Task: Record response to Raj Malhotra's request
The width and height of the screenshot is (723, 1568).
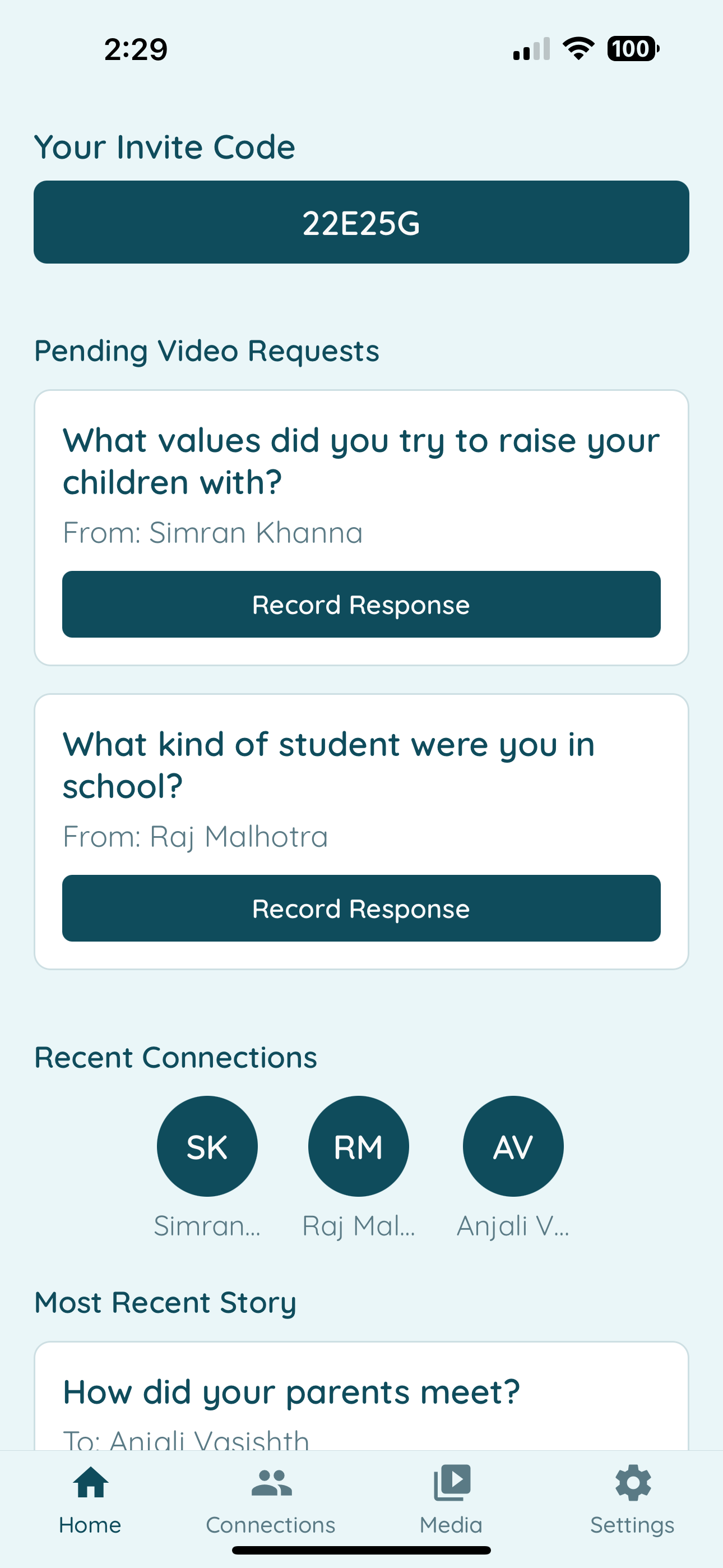Action: click(x=361, y=908)
